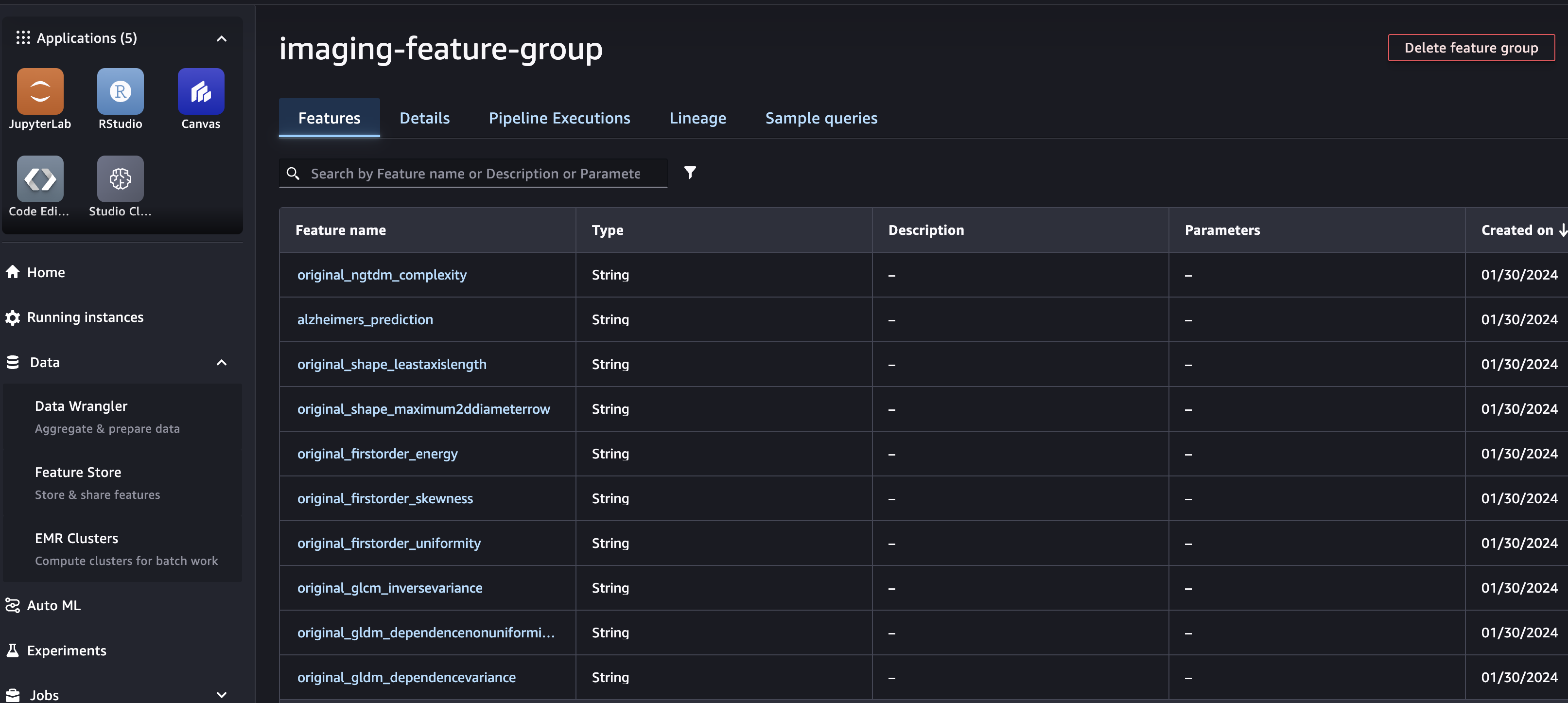Open Running instances from sidebar
The height and width of the screenshot is (703, 1568).
click(x=85, y=317)
